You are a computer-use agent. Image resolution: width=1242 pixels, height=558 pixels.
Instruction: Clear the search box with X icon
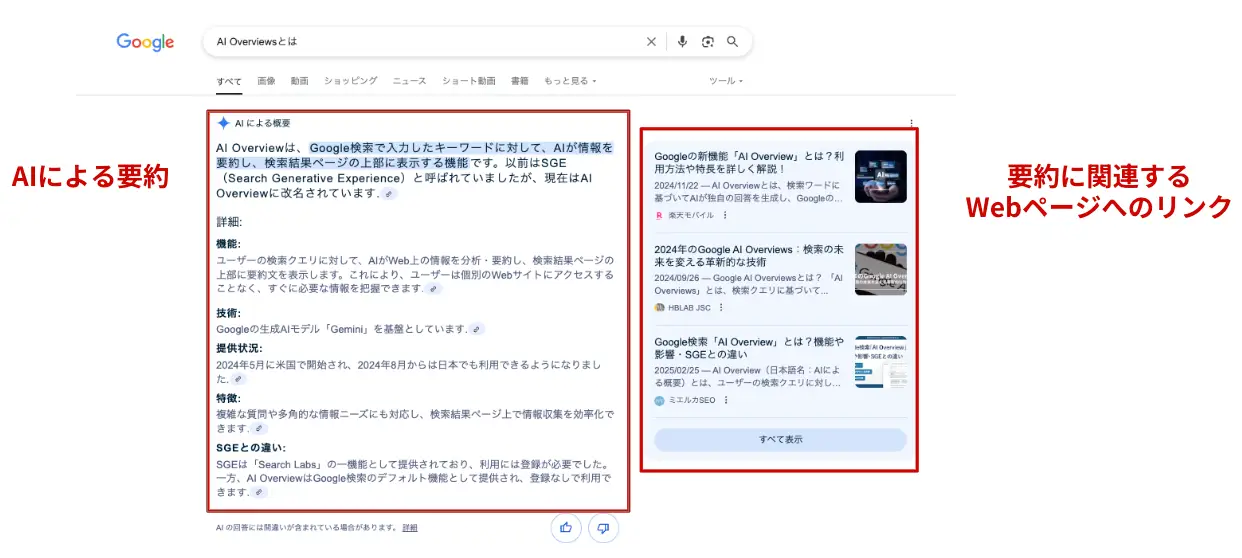click(651, 42)
